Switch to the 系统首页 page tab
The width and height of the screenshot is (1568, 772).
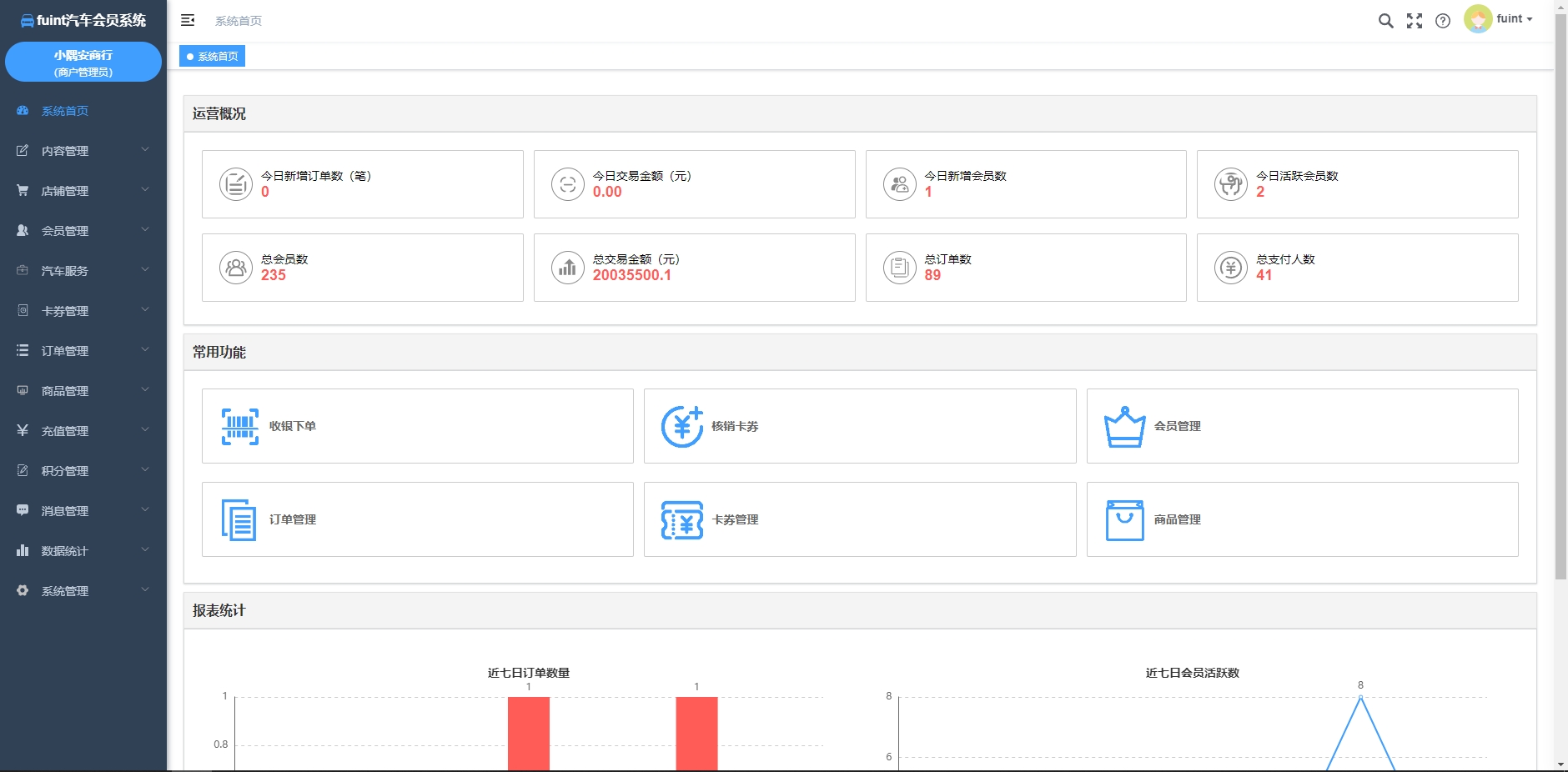213,57
